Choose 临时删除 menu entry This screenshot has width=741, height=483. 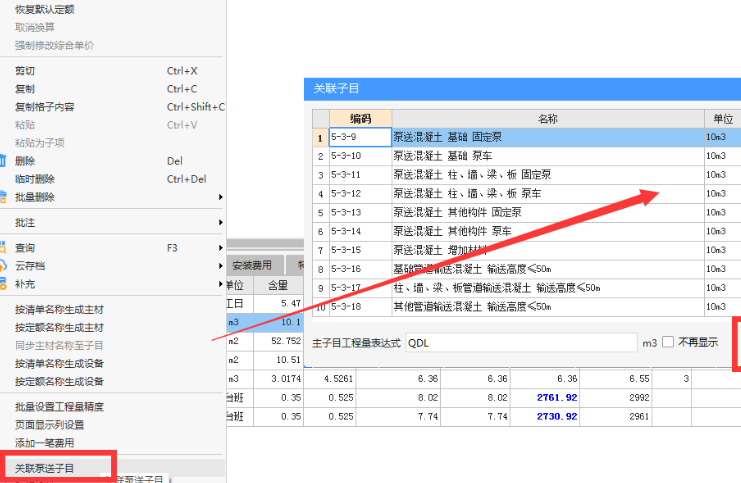pyautogui.click(x=34, y=179)
